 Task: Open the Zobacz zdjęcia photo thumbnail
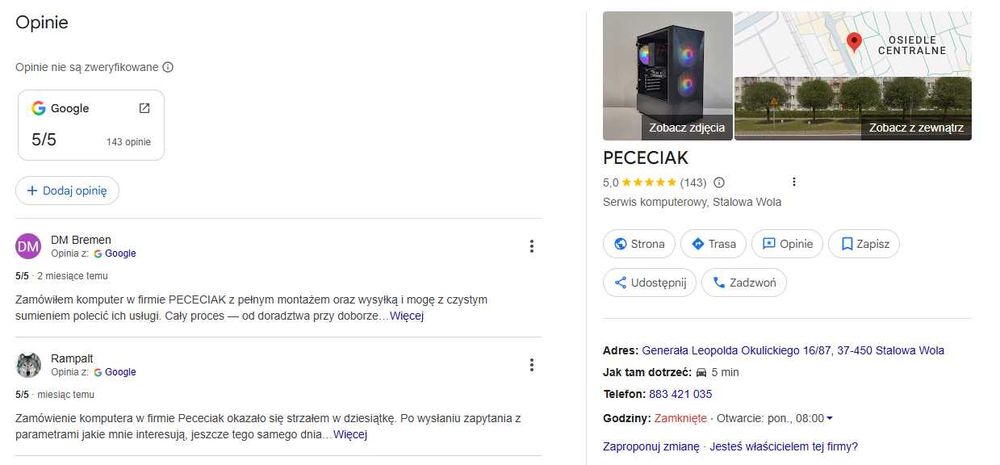click(x=666, y=75)
